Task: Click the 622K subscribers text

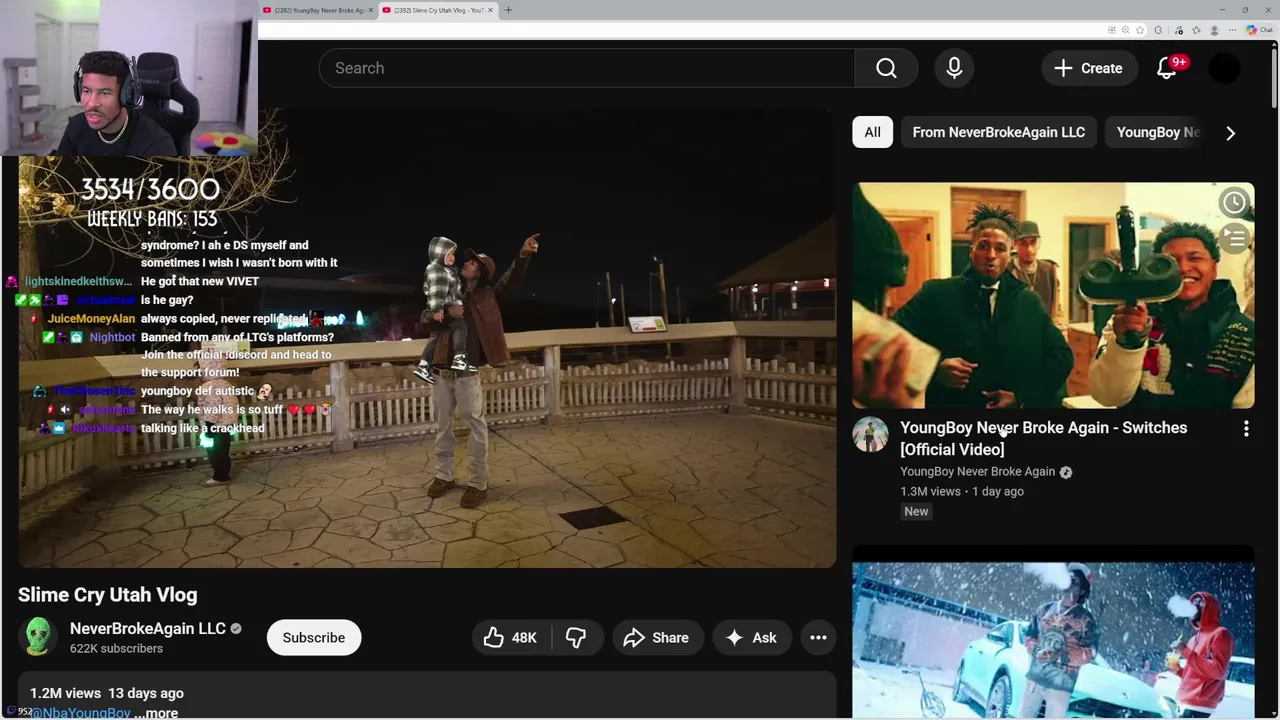Action: 116,648
